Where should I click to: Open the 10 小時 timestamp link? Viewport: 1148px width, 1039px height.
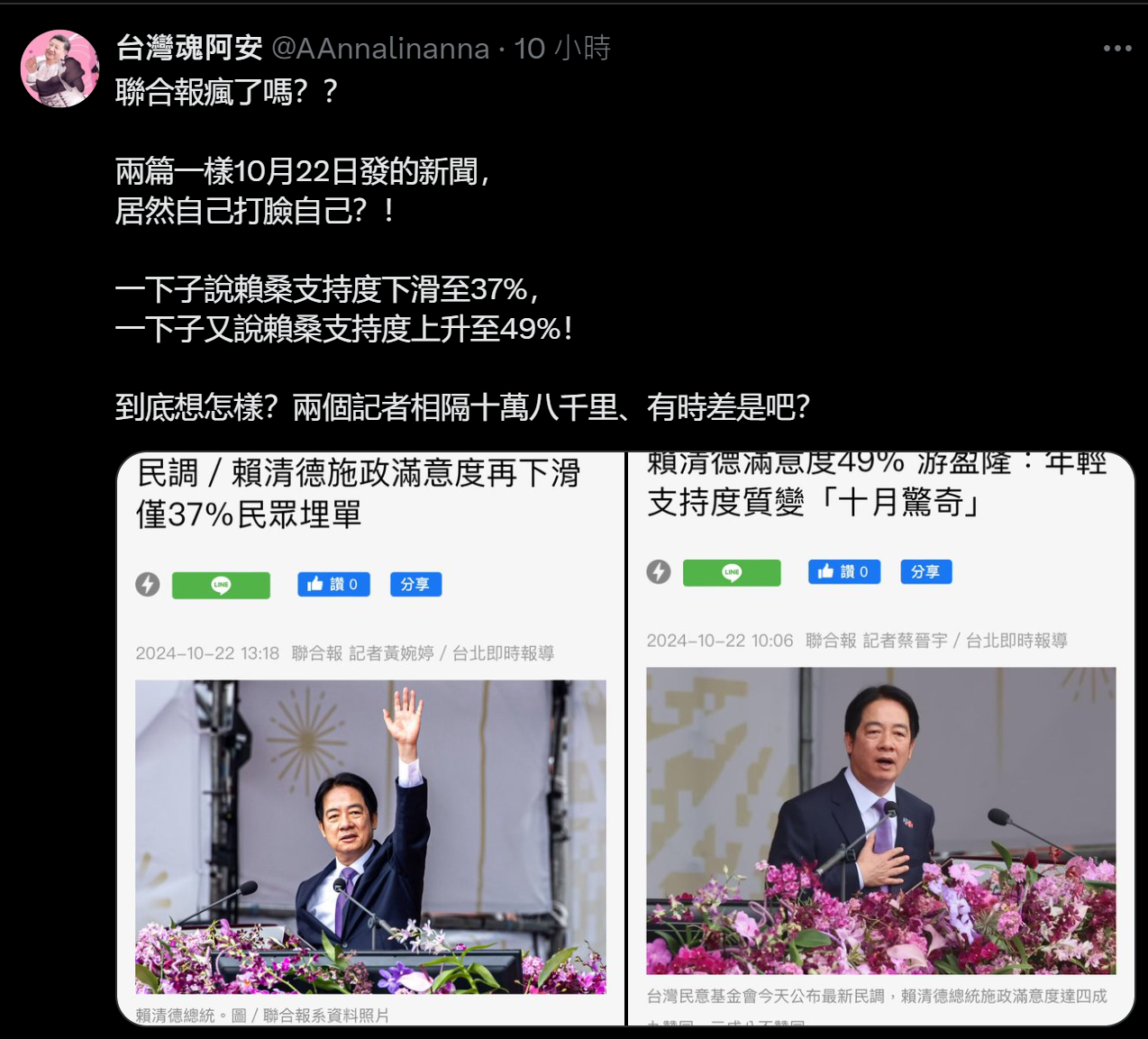[x=562, y=48]
